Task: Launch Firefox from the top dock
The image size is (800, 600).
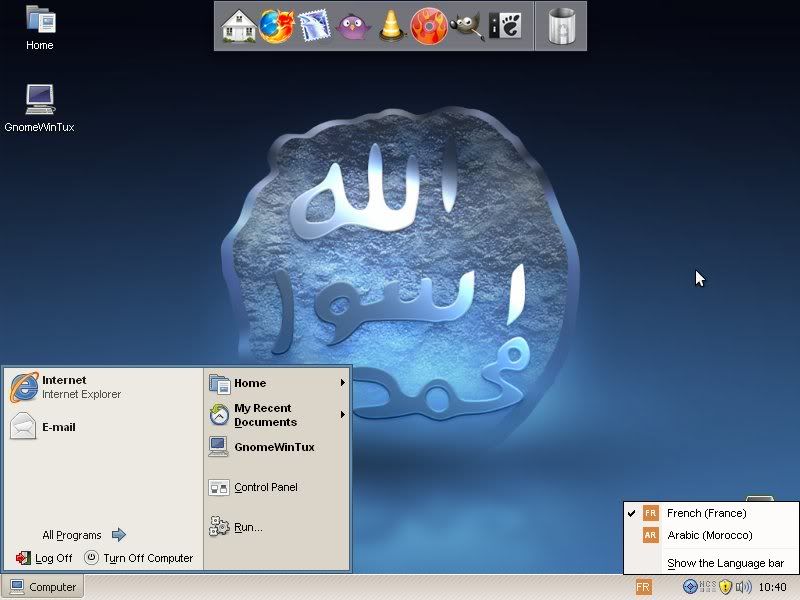Action: tap(276, 26)
